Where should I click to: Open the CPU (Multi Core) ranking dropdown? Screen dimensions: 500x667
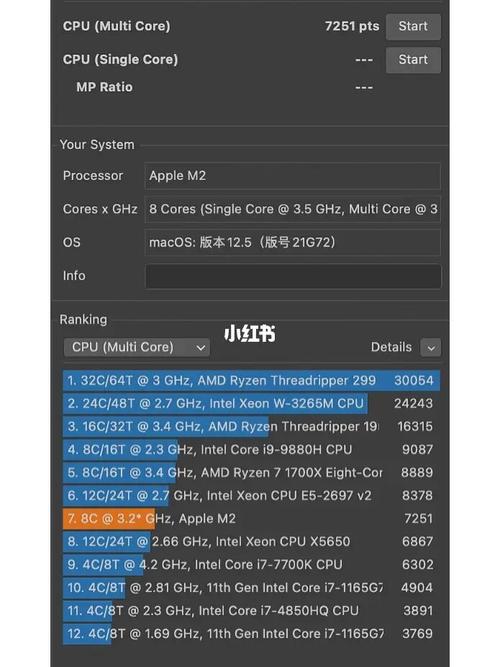(x=137, y=347)
